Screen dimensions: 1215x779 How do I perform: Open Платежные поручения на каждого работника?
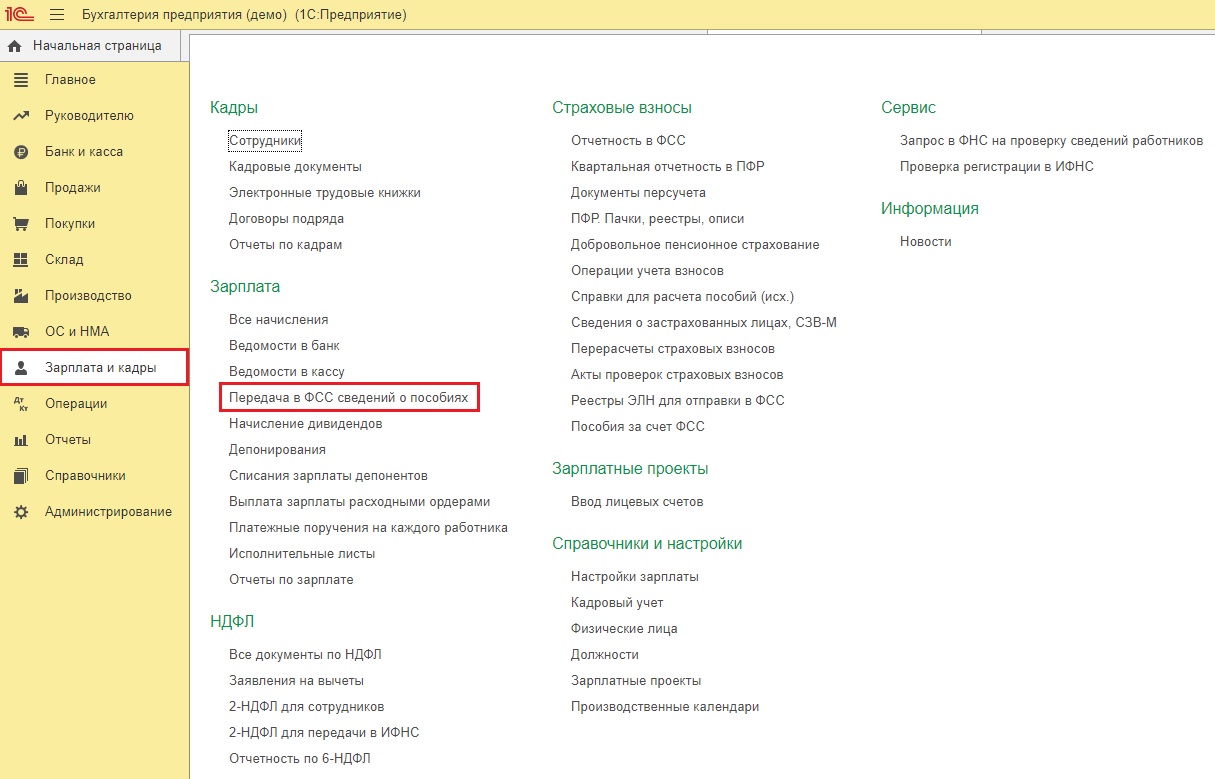coord(368,528)
